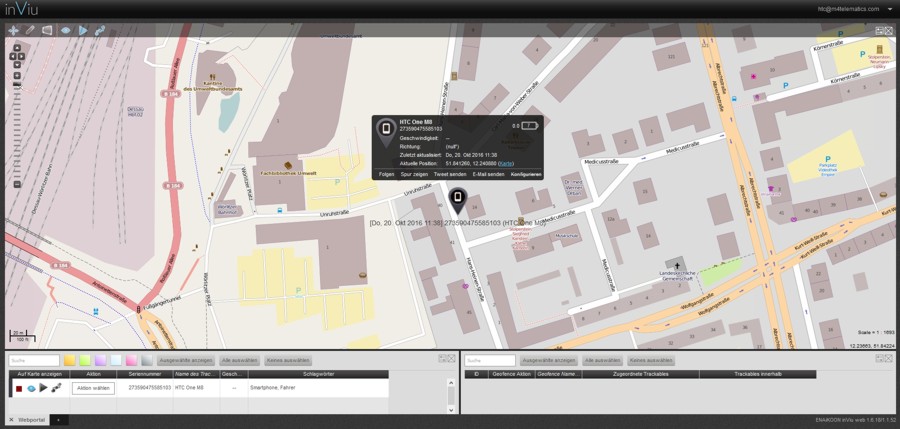Click the blue play icon in the map toolbar

tap(83, 30)
